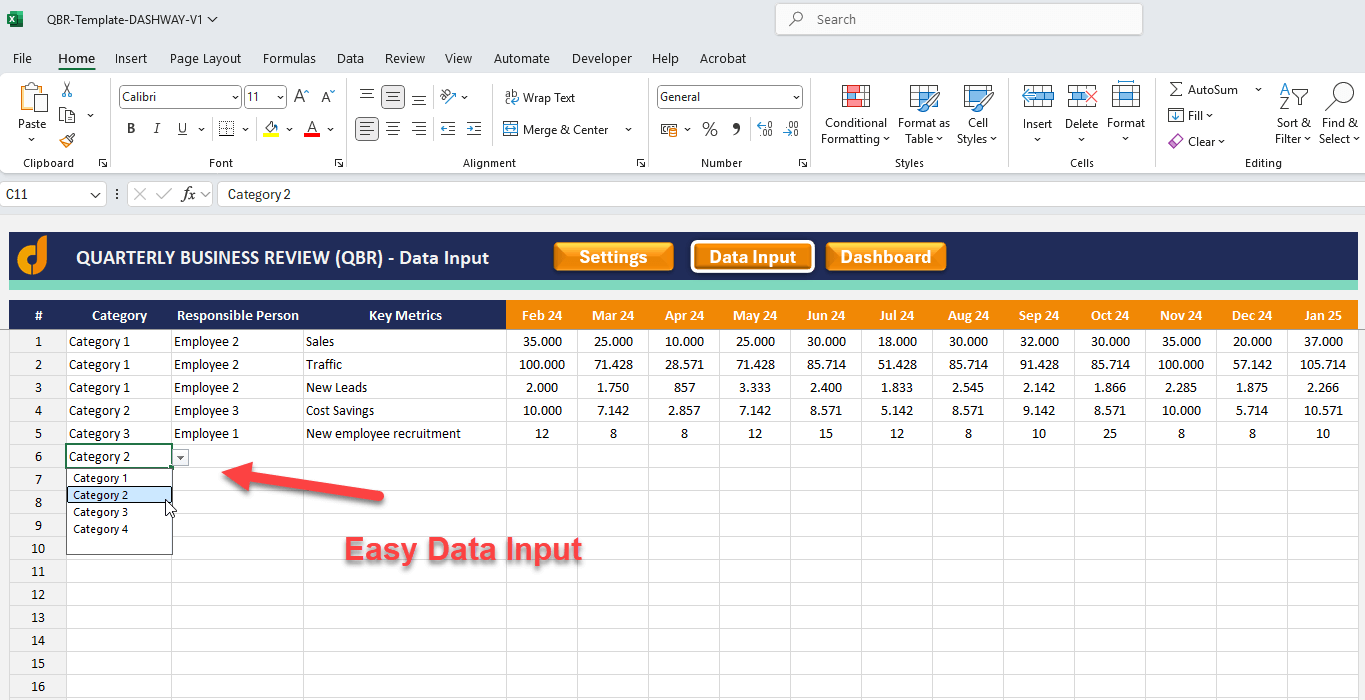Click into the Search box
Image resolution: width=1365 pixels, height=700 pixels.
pos(958,19)
